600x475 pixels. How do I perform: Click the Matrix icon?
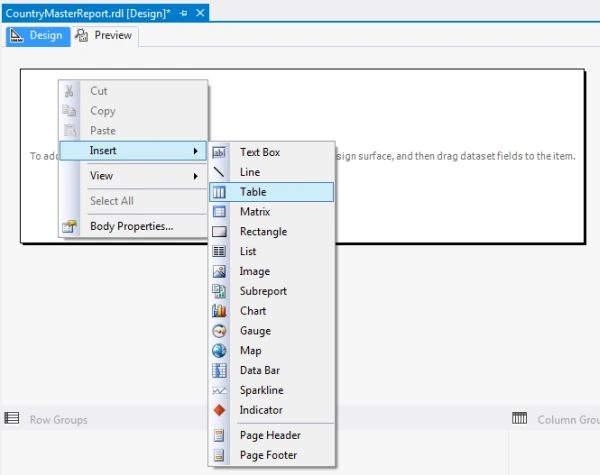click(x=219, y=212)
